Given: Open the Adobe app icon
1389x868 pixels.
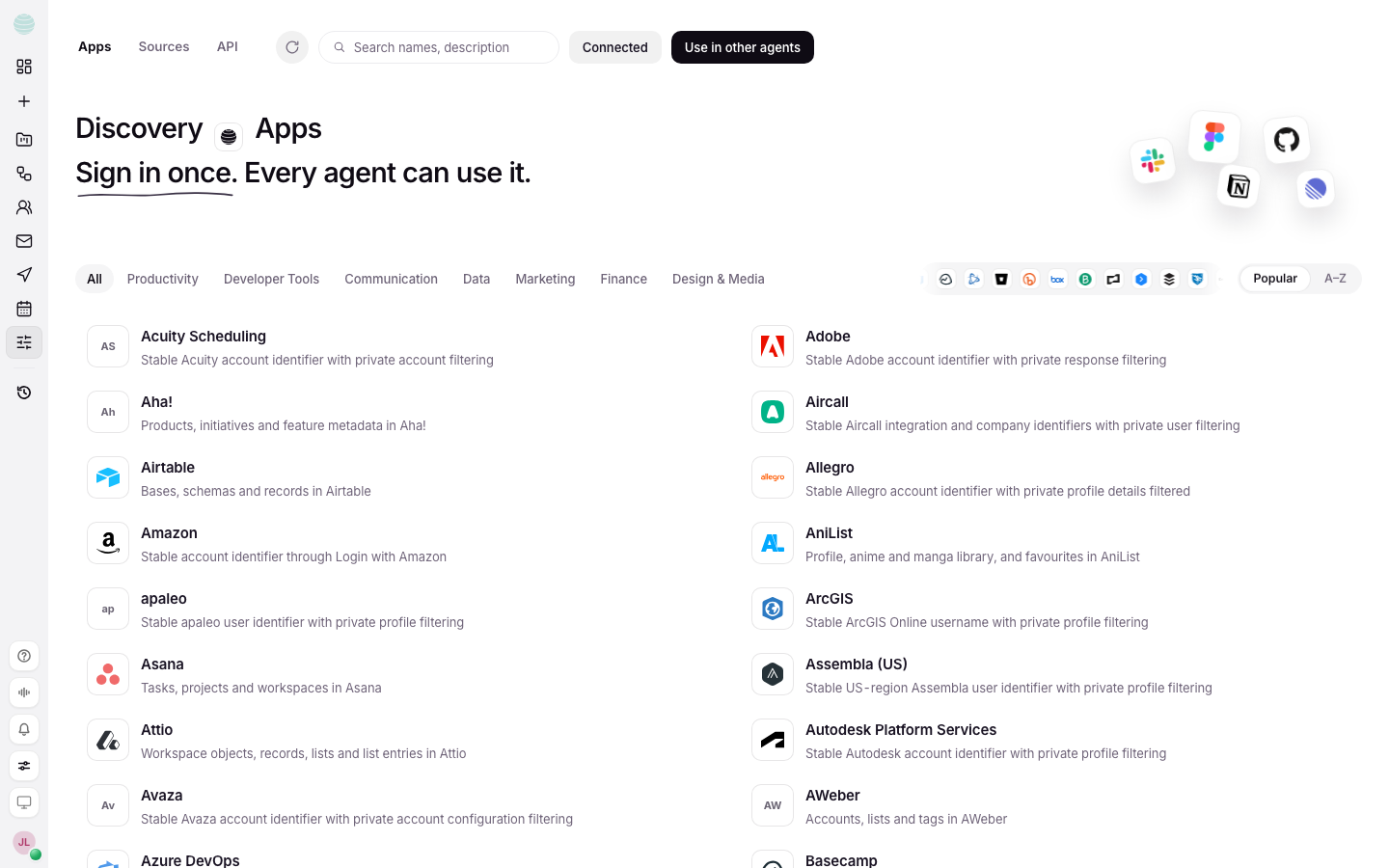Looking at the screenshot, I should (773, 346).
